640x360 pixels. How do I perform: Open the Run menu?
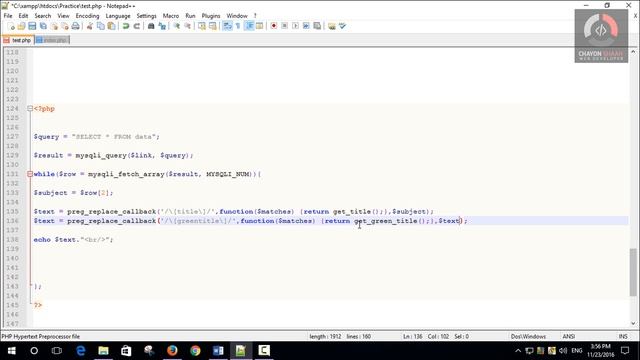[190, 16]
